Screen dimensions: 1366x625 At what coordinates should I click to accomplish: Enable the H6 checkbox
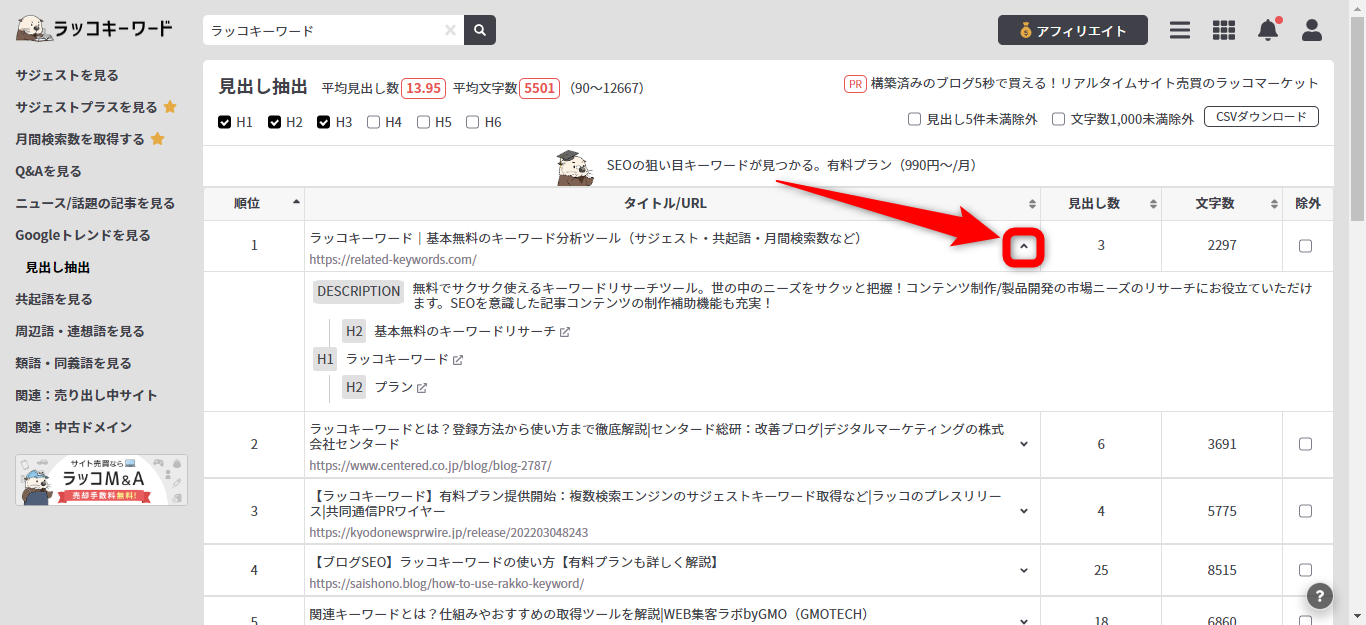click(473, 122)
